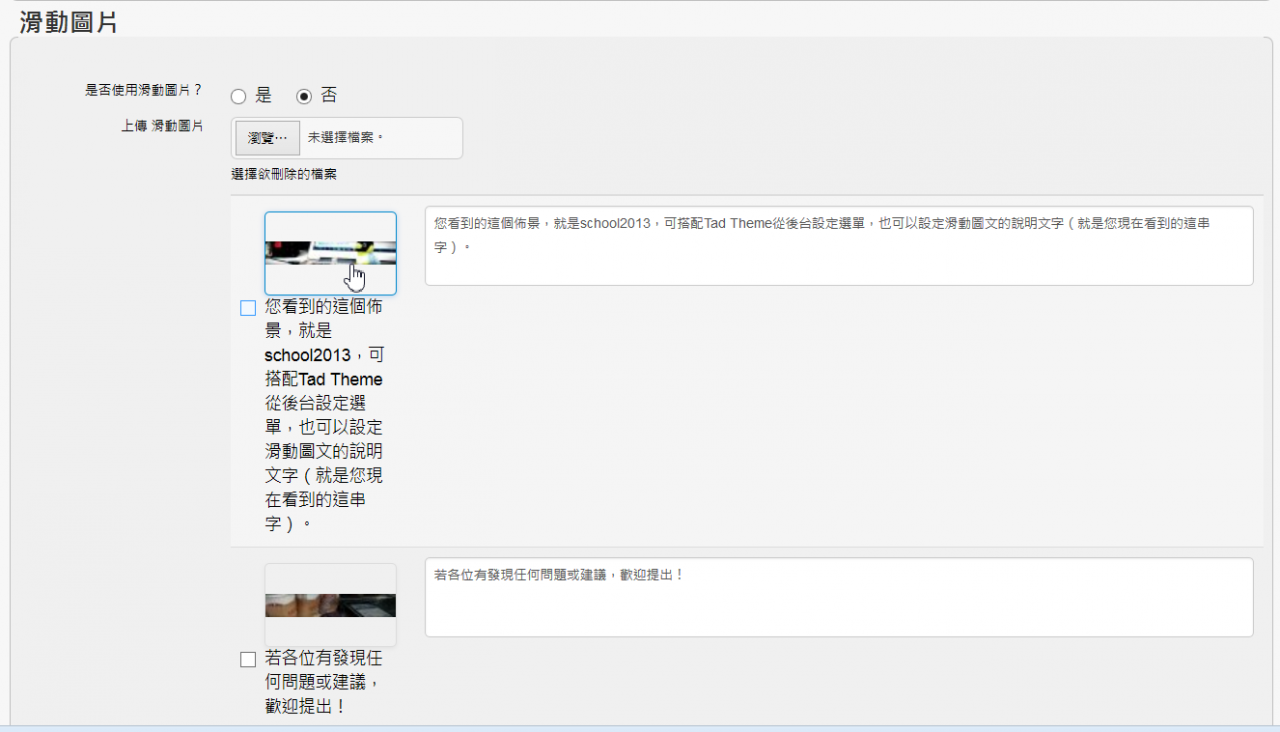The width and height of the screenshot is (1280, 732).
Task: Click the "選擇欲刪除的檔案" caption text
Action: (284, 174)
